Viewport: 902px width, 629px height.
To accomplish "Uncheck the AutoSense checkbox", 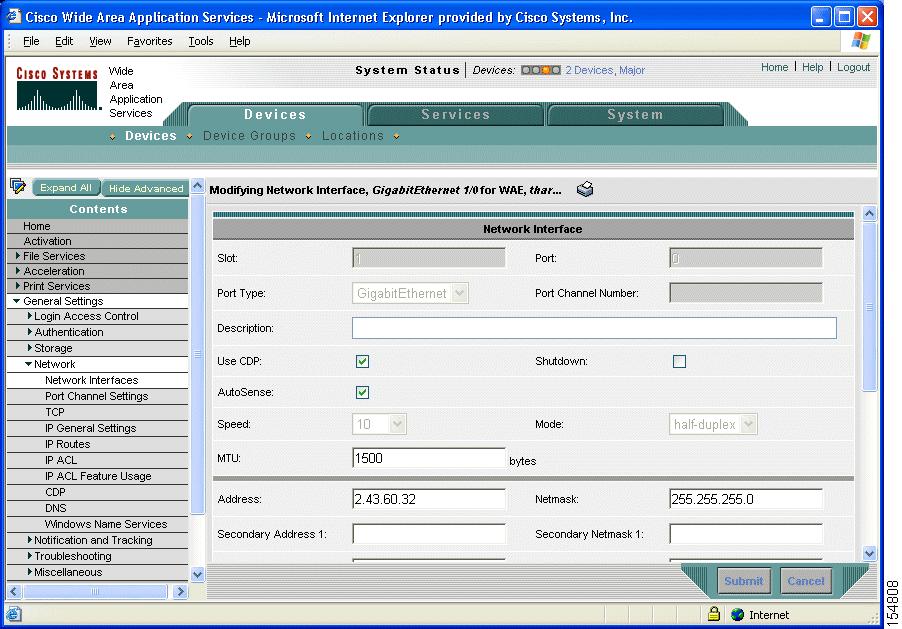I will pos(362,392).
